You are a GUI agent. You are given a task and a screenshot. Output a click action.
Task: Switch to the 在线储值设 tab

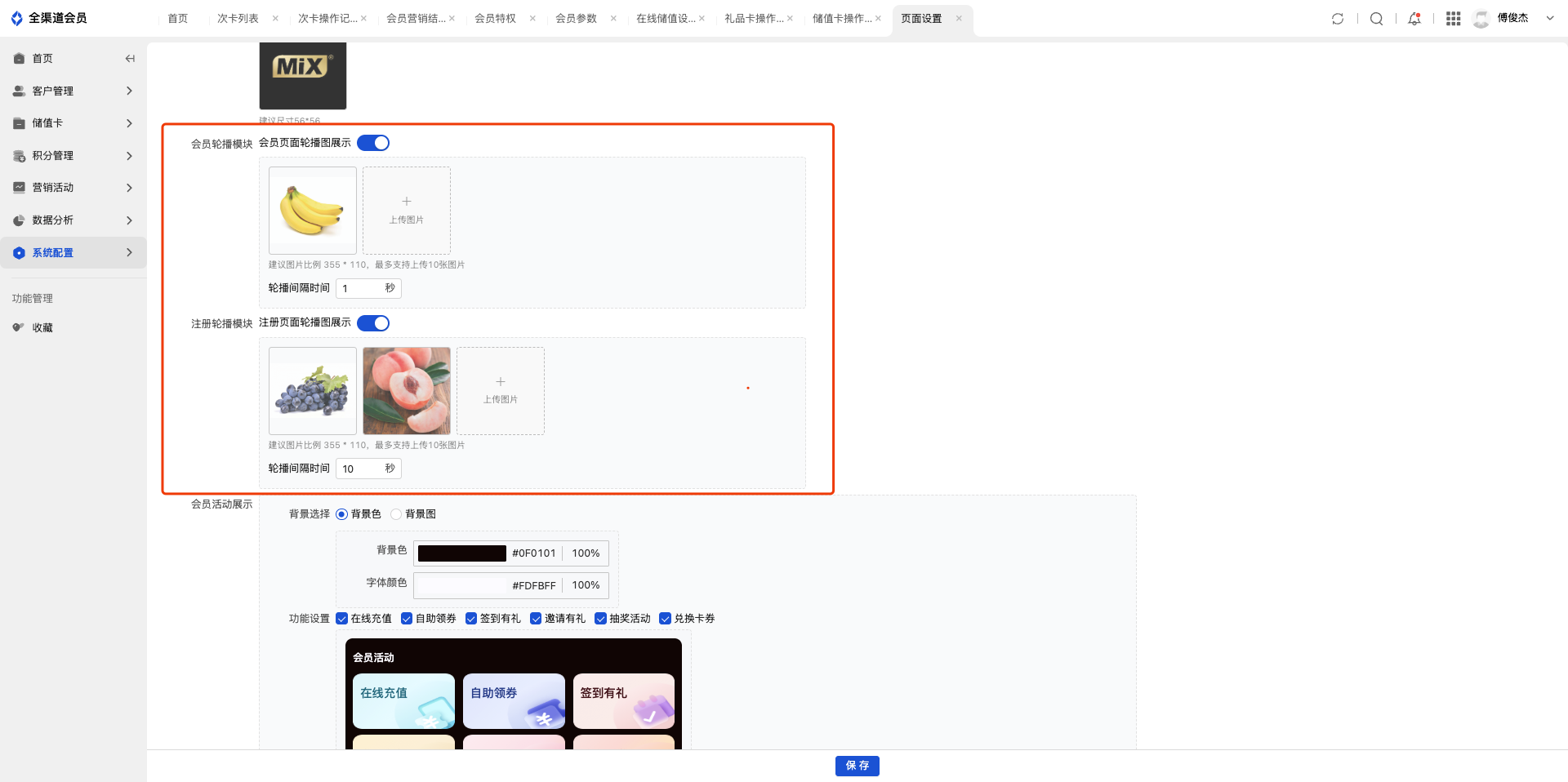click(666, 19)
